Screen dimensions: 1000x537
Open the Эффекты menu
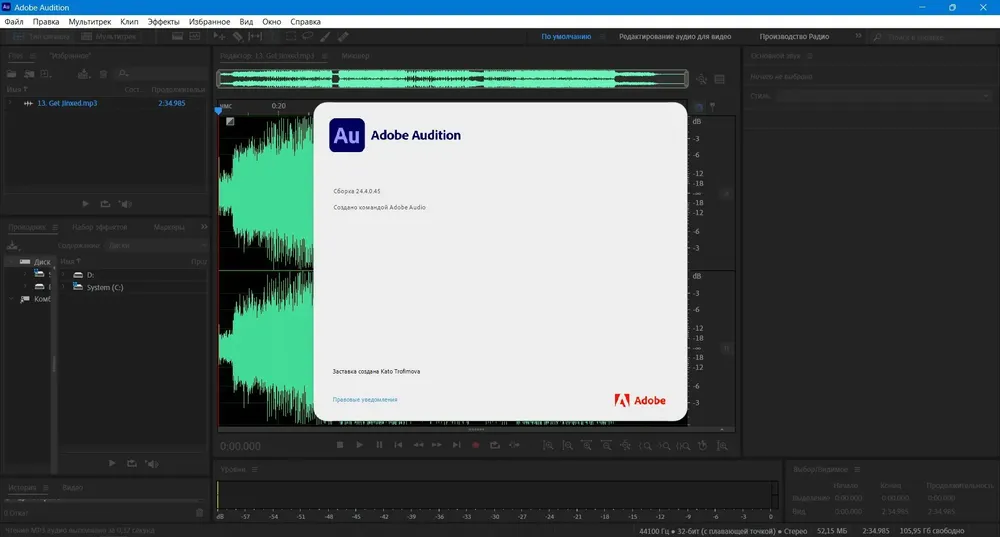[x=163, y=22]
